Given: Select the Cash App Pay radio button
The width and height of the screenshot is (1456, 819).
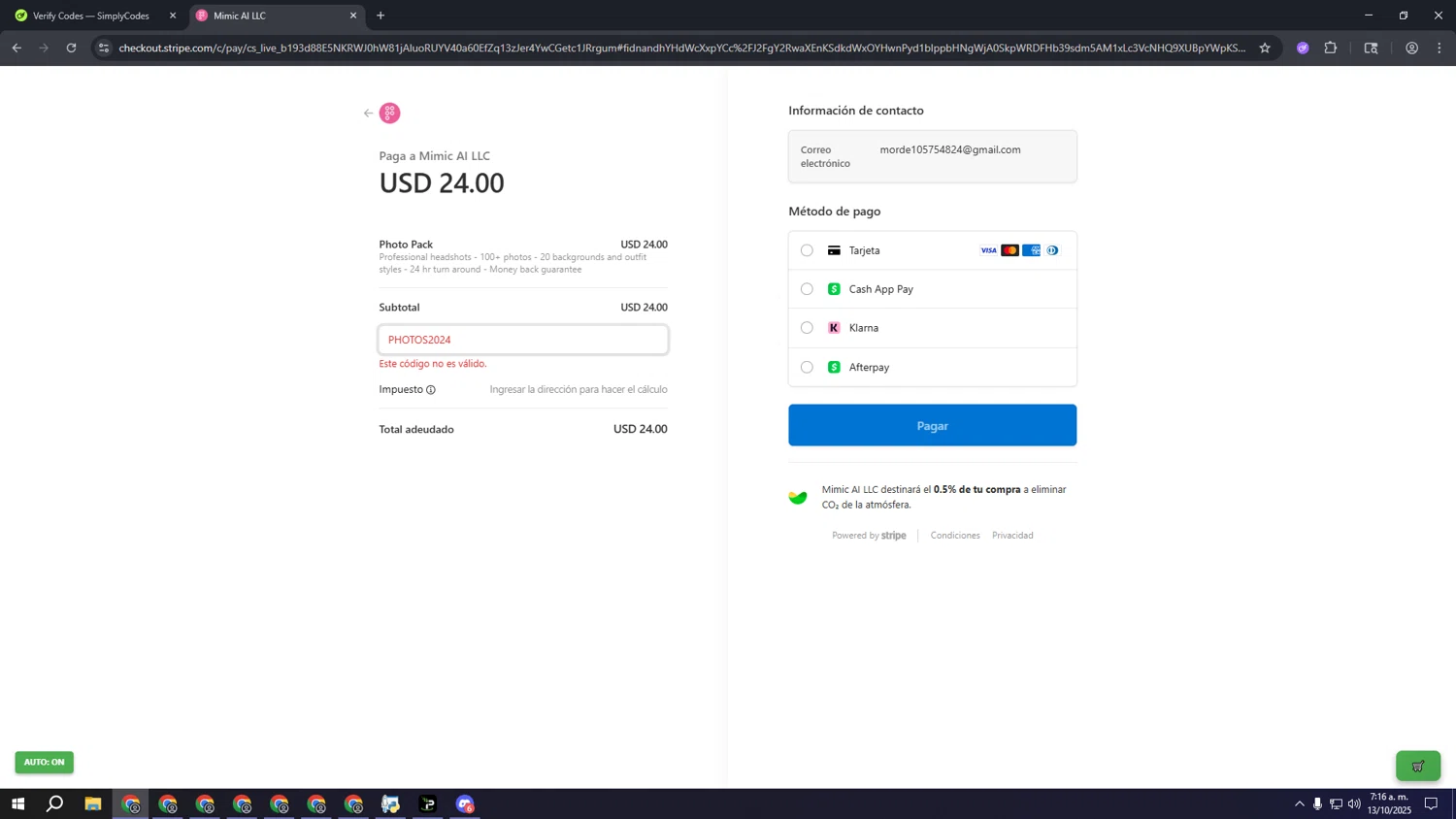Looking at the screenshot, I should point(807,289).
